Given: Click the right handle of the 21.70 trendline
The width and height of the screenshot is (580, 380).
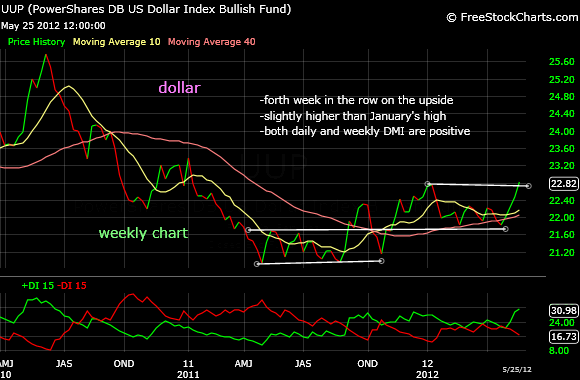Looking at the screenshot, I should pos(506,229).
